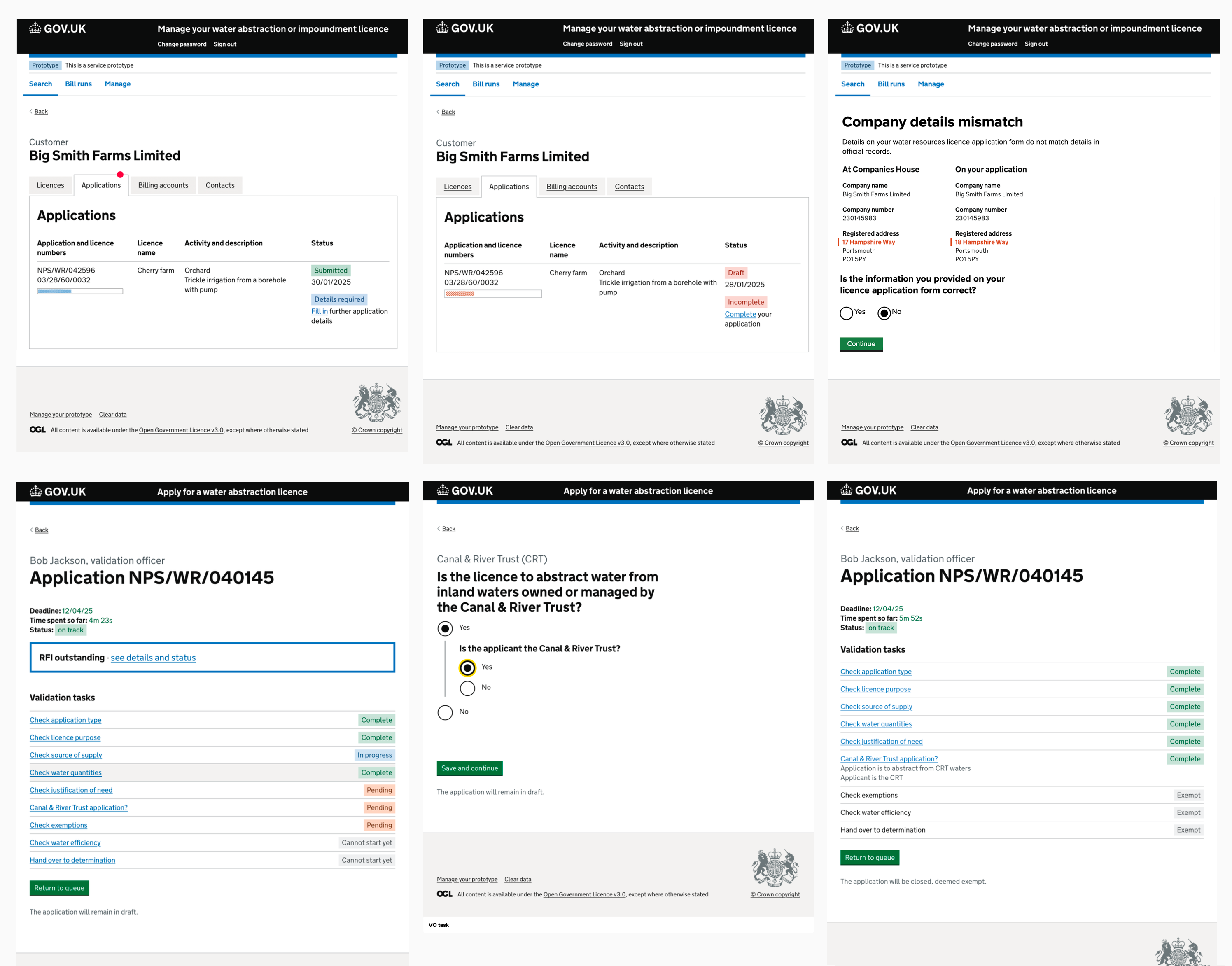Open 'see details and status' RFI link
The image size is (1232, 966).
[x=153, y=658]
